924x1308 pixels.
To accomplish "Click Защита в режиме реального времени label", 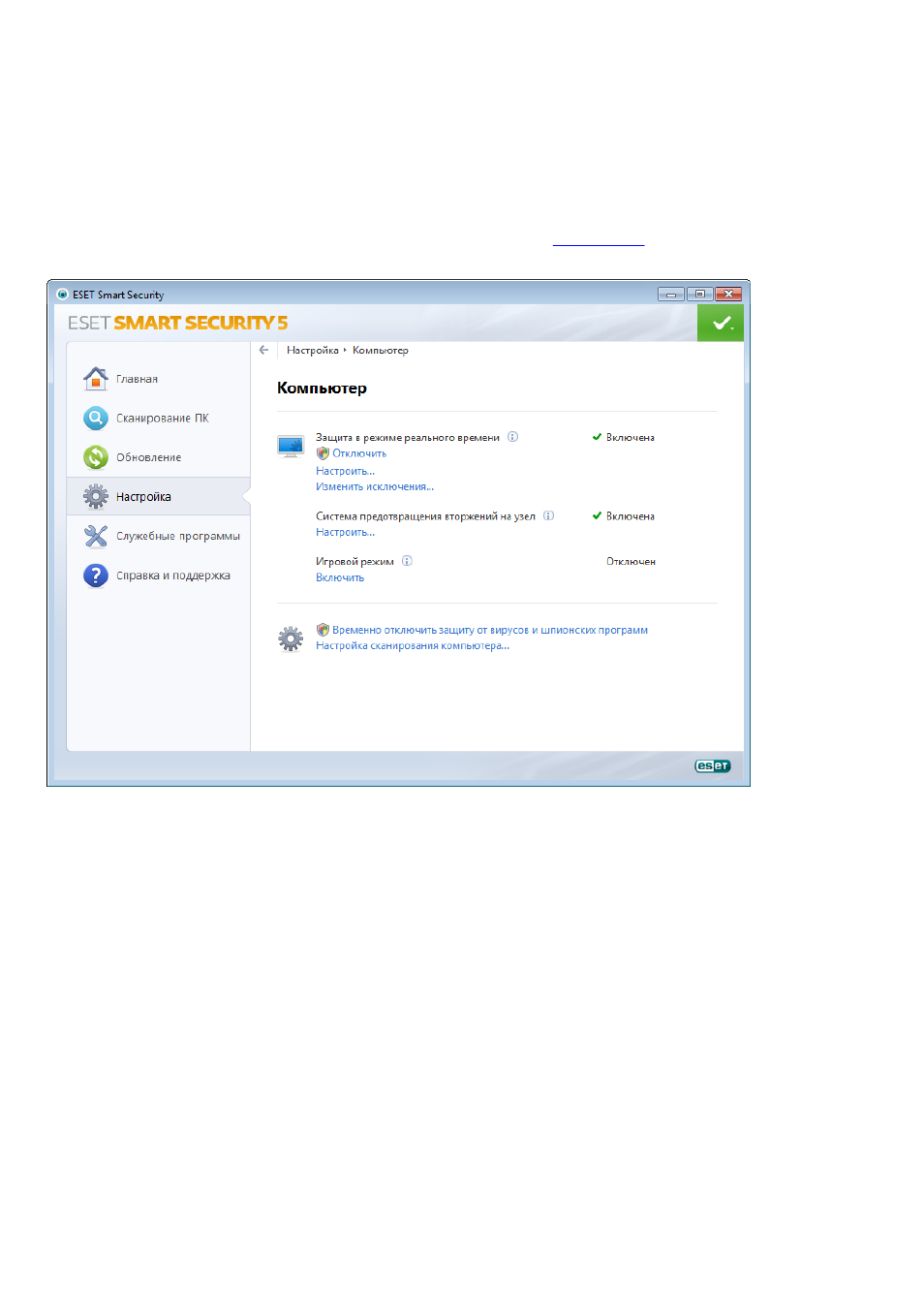I will point(408,437).
